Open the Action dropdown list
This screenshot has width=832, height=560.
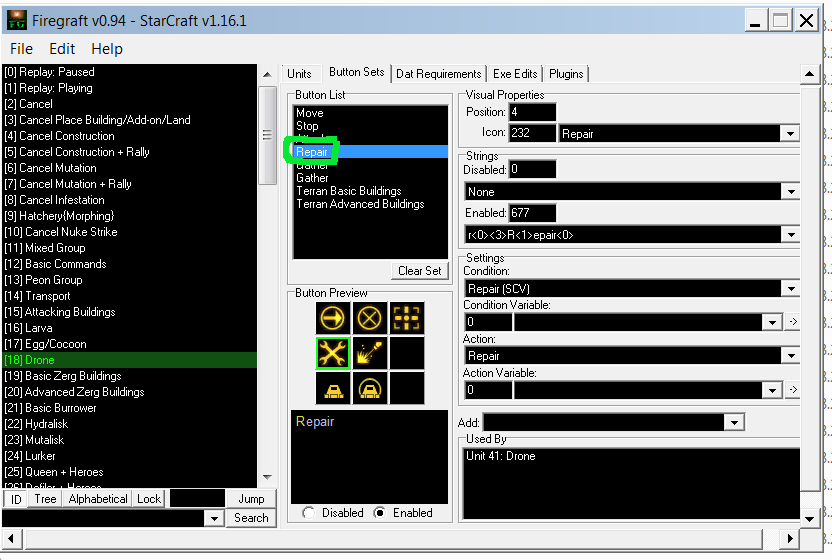[790, 356]
